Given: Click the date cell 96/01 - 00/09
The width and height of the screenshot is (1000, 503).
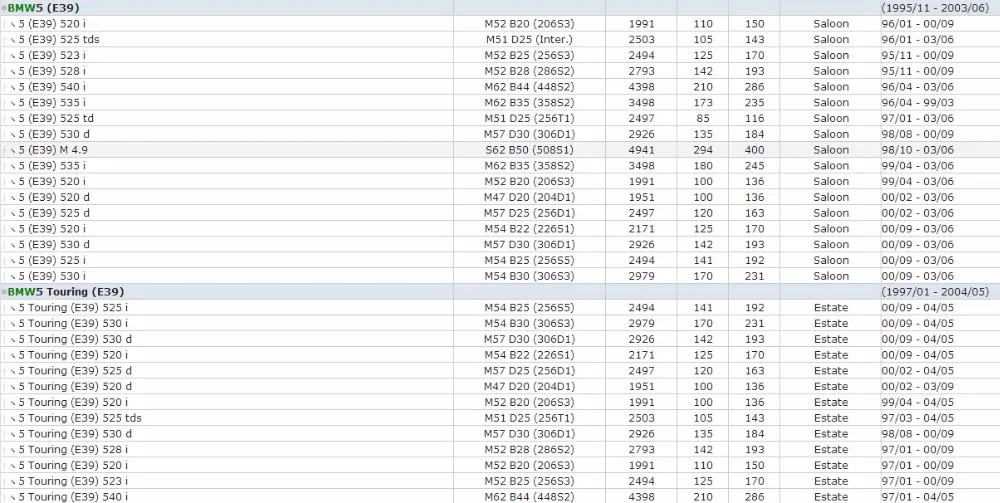Looking at the screenshot, I should 918,24.
